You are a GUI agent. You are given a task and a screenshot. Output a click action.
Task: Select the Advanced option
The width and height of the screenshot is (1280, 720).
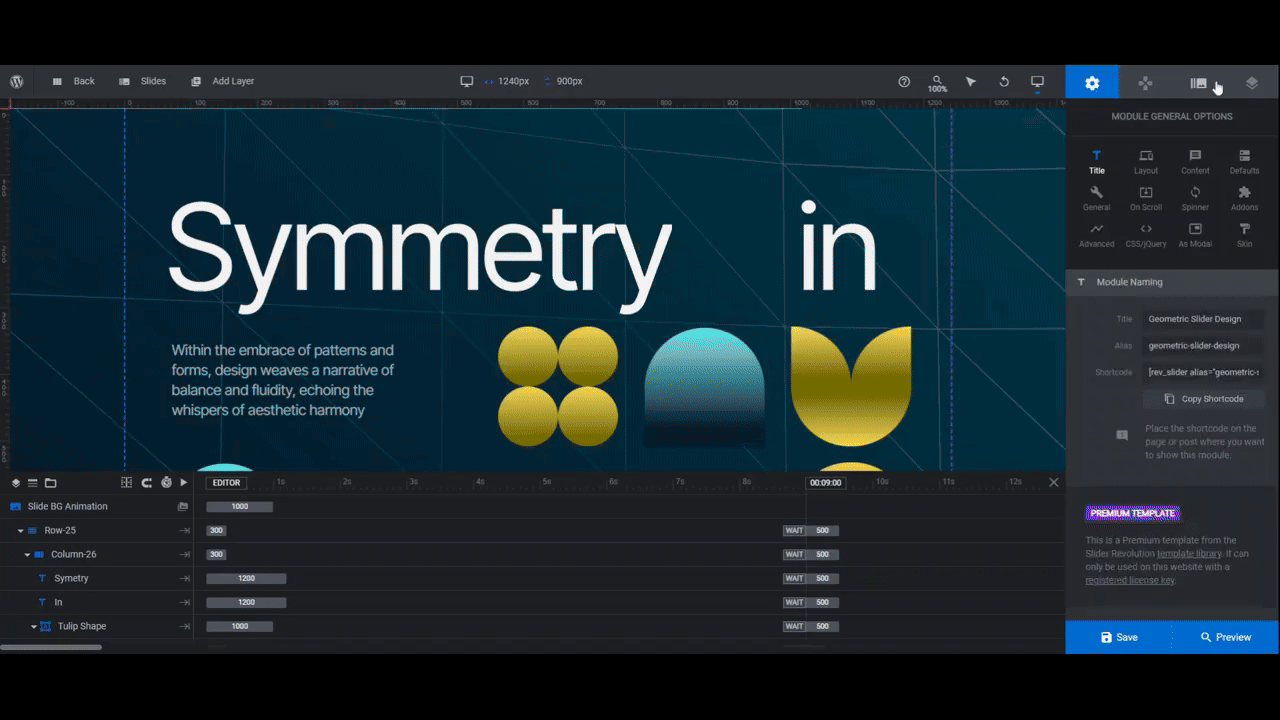point(1097,235)
